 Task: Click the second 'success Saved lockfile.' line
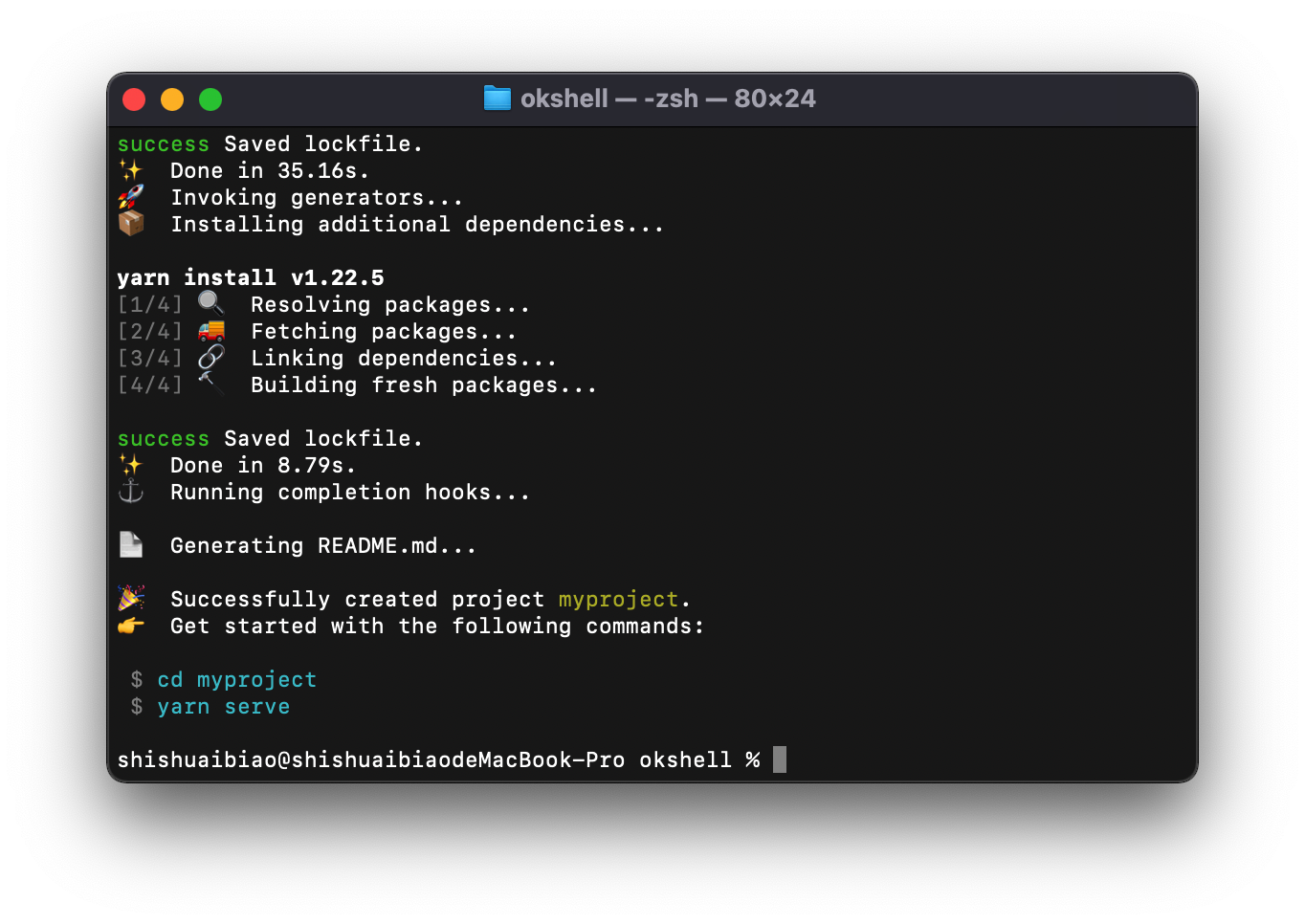[270, 438]
